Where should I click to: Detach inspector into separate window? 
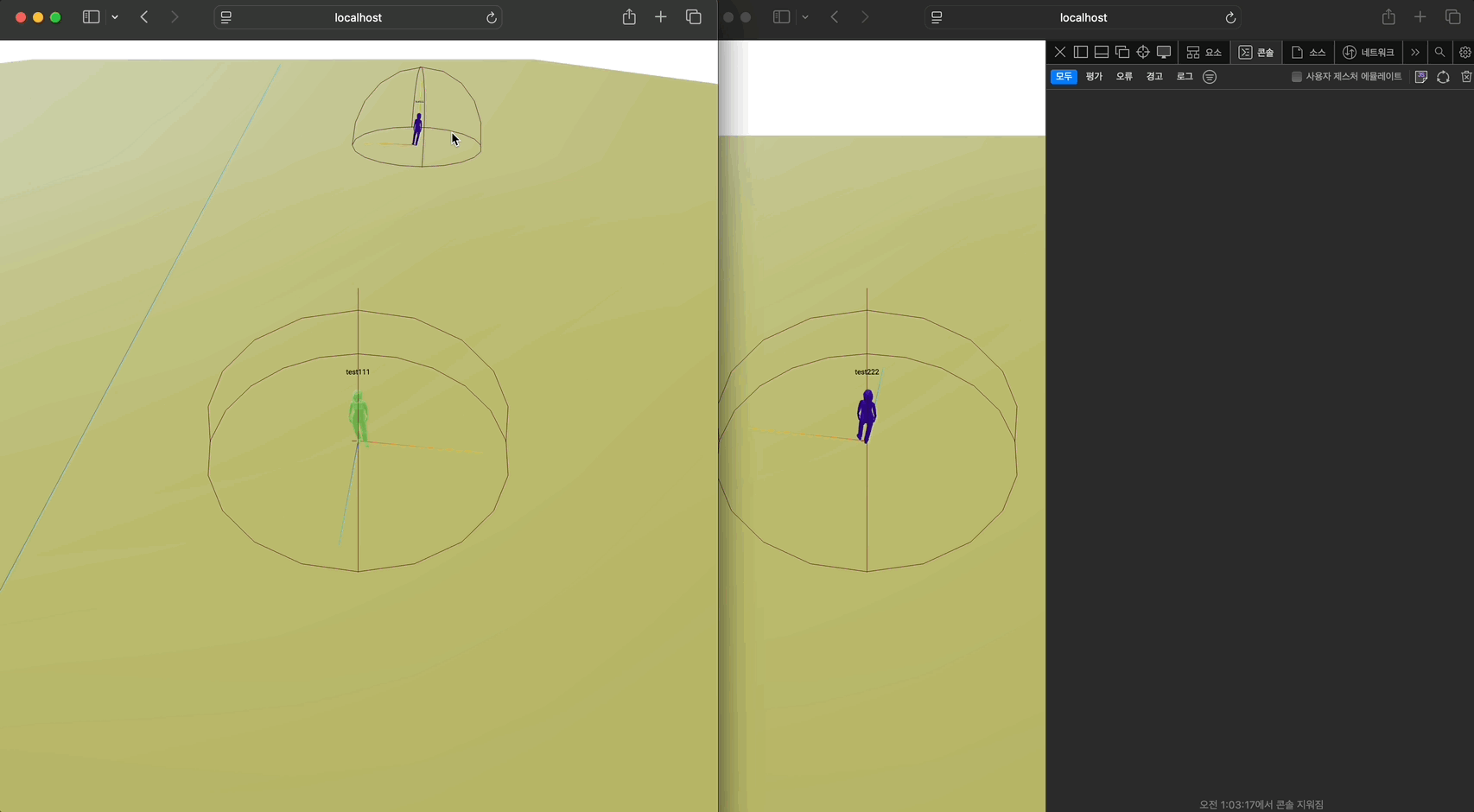click(x=1122, y=53)
